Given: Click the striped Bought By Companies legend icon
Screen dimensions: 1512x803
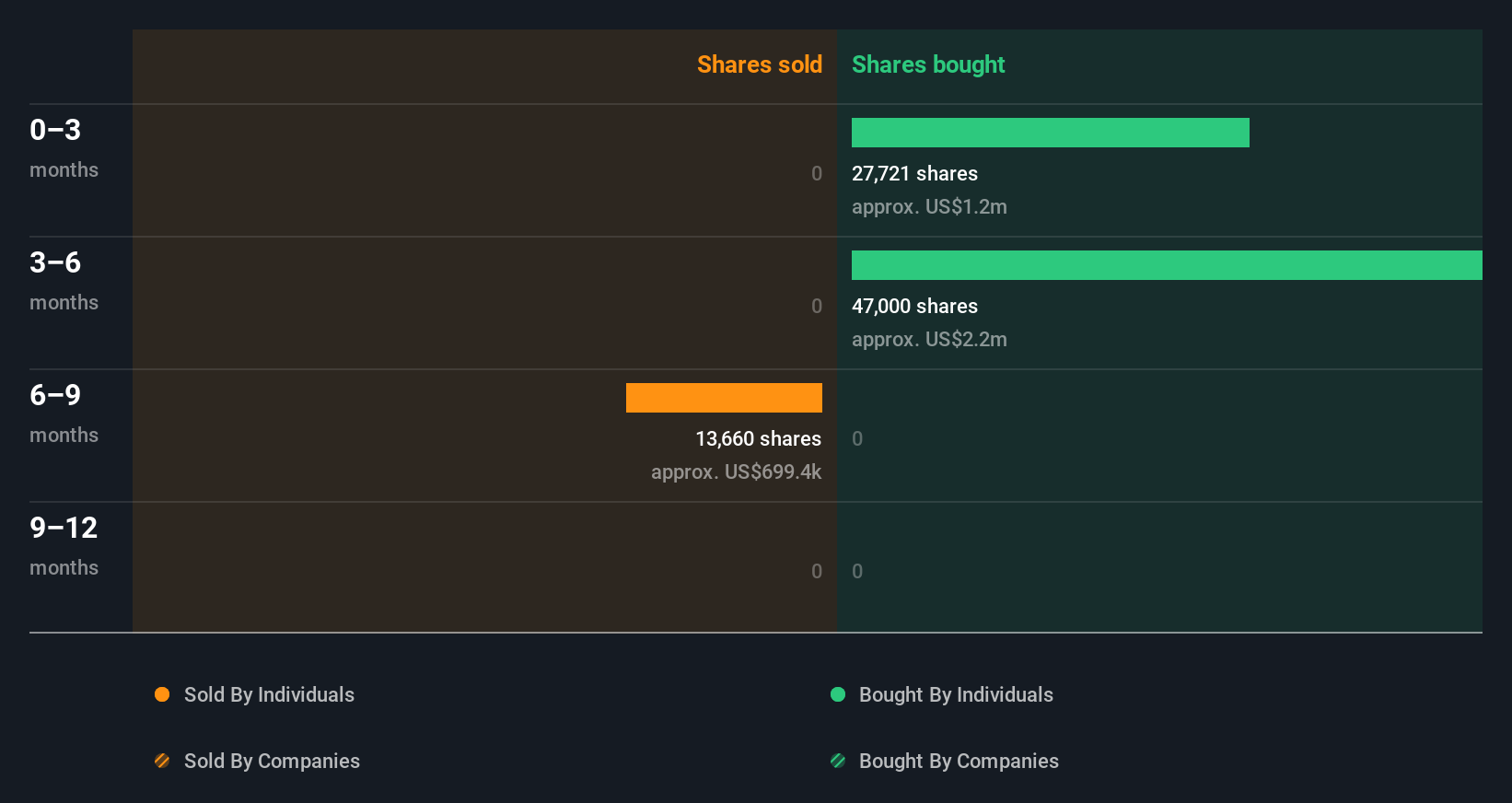Looking at the screenshot, I should [x=838, y=761].
